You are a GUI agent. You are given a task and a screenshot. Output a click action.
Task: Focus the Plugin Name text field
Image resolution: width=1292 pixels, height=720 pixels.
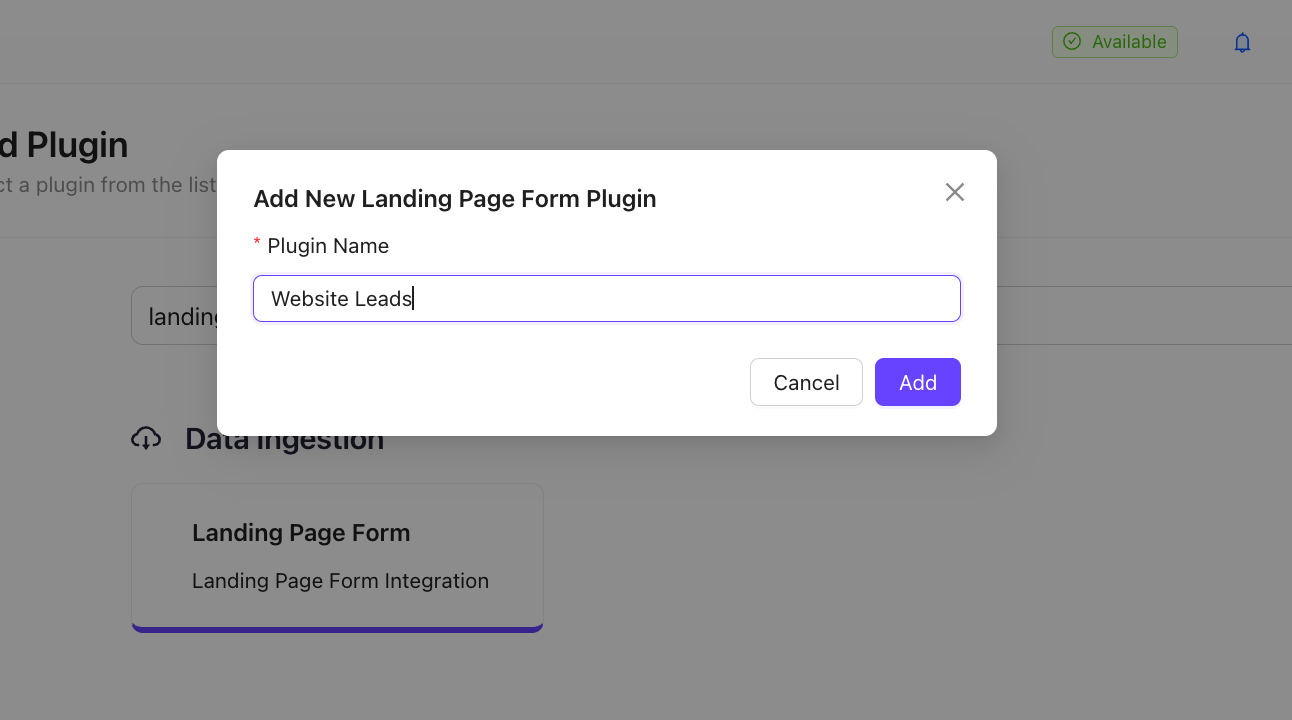point(606,299)
